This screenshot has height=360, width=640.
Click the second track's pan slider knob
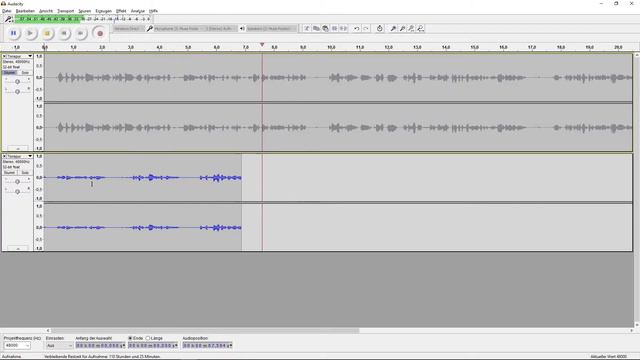tap(17, 191)
